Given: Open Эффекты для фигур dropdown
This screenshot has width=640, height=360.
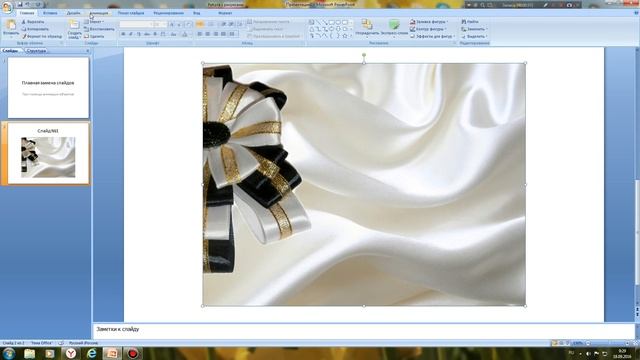Looking at the screenshot, I should (432, 36).
